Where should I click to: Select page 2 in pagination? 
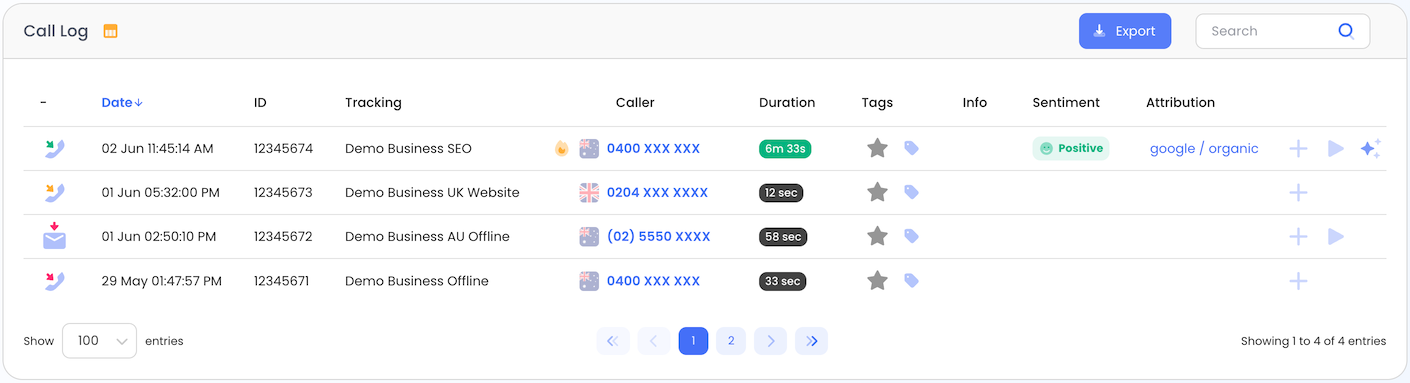(731, 341)
